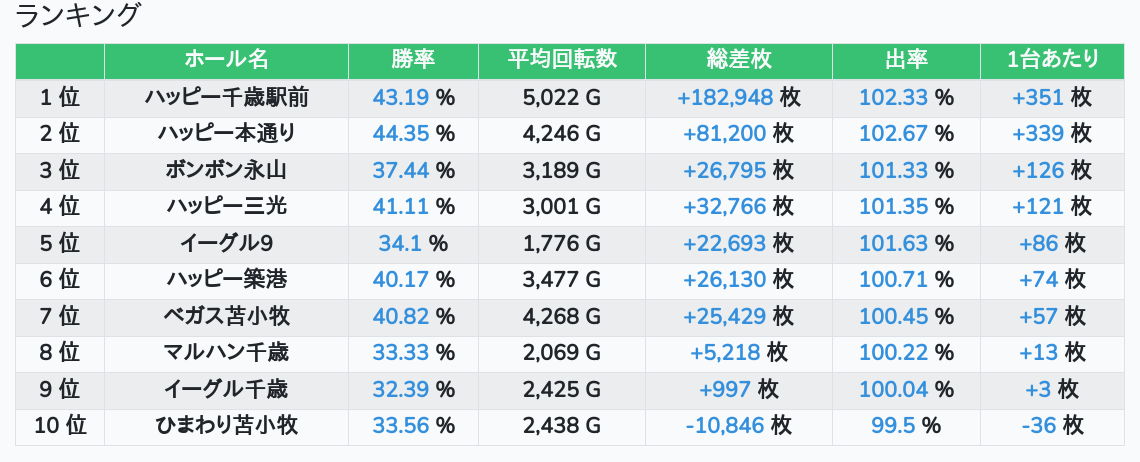
Task: Sort by the 勝率 column header
Action: coord(413,60)
